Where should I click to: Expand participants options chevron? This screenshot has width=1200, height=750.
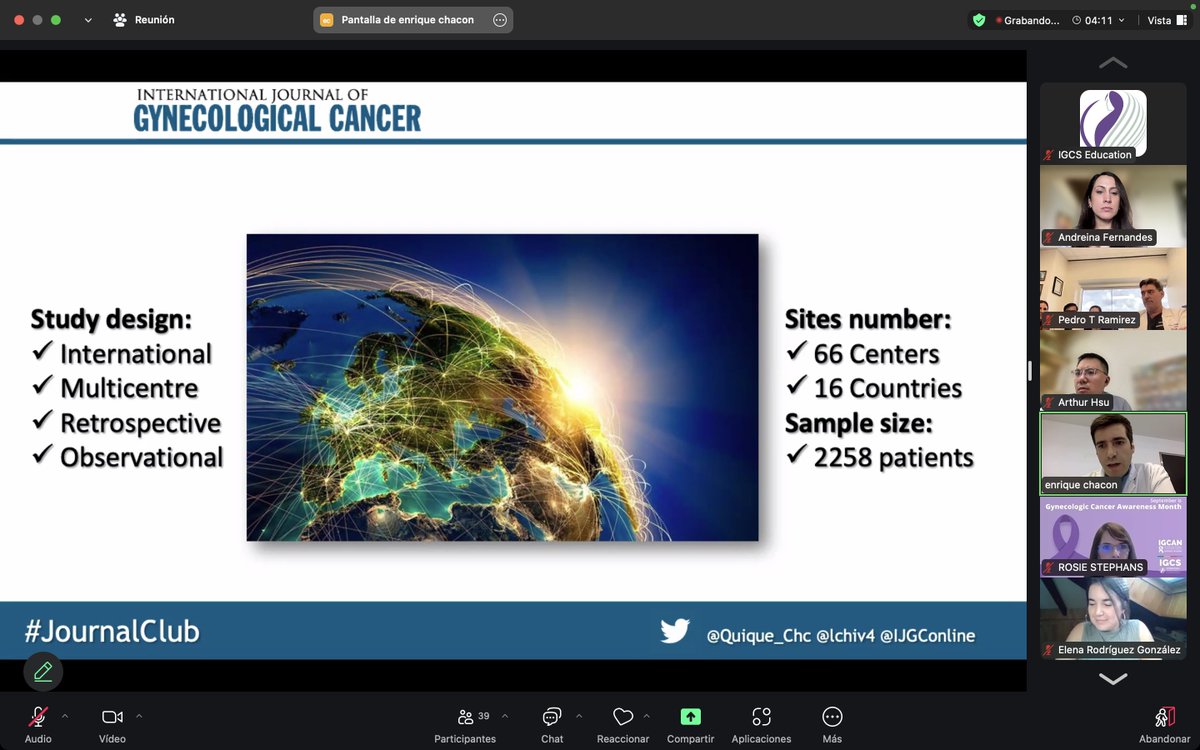coord(504,716)
